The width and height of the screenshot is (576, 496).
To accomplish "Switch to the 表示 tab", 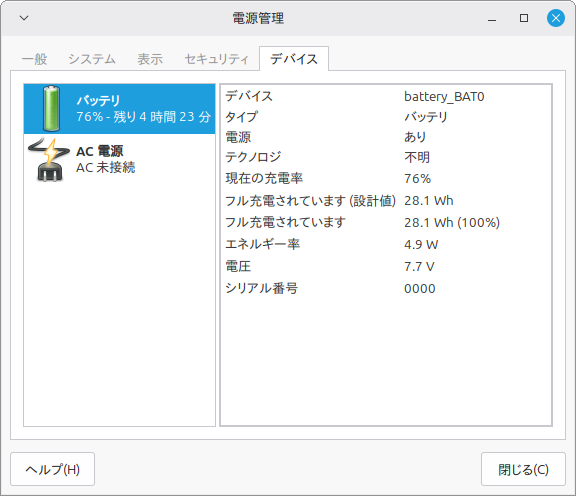I will pos(150,59).
